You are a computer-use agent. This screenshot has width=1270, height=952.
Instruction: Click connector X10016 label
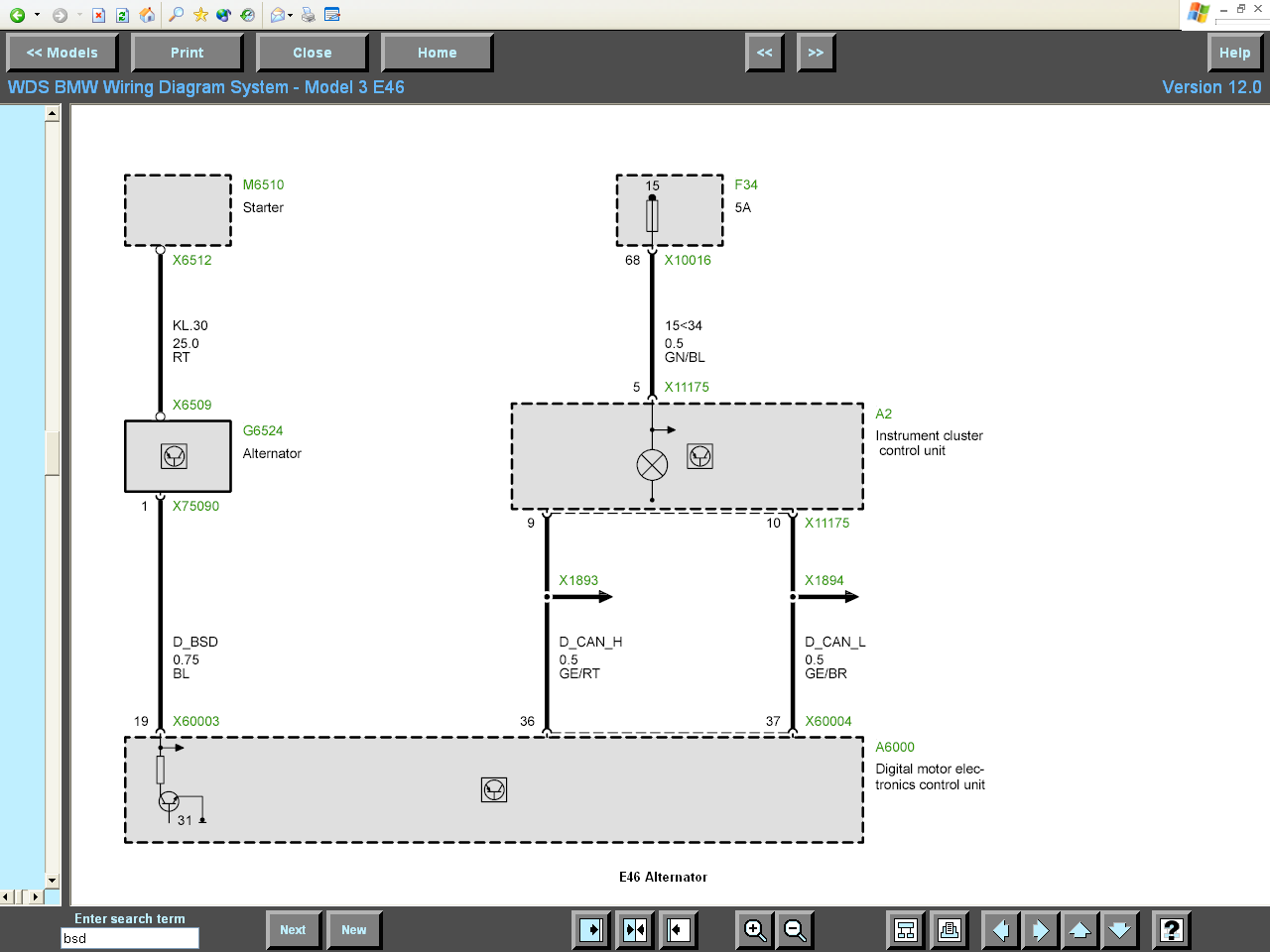point(688,260)
